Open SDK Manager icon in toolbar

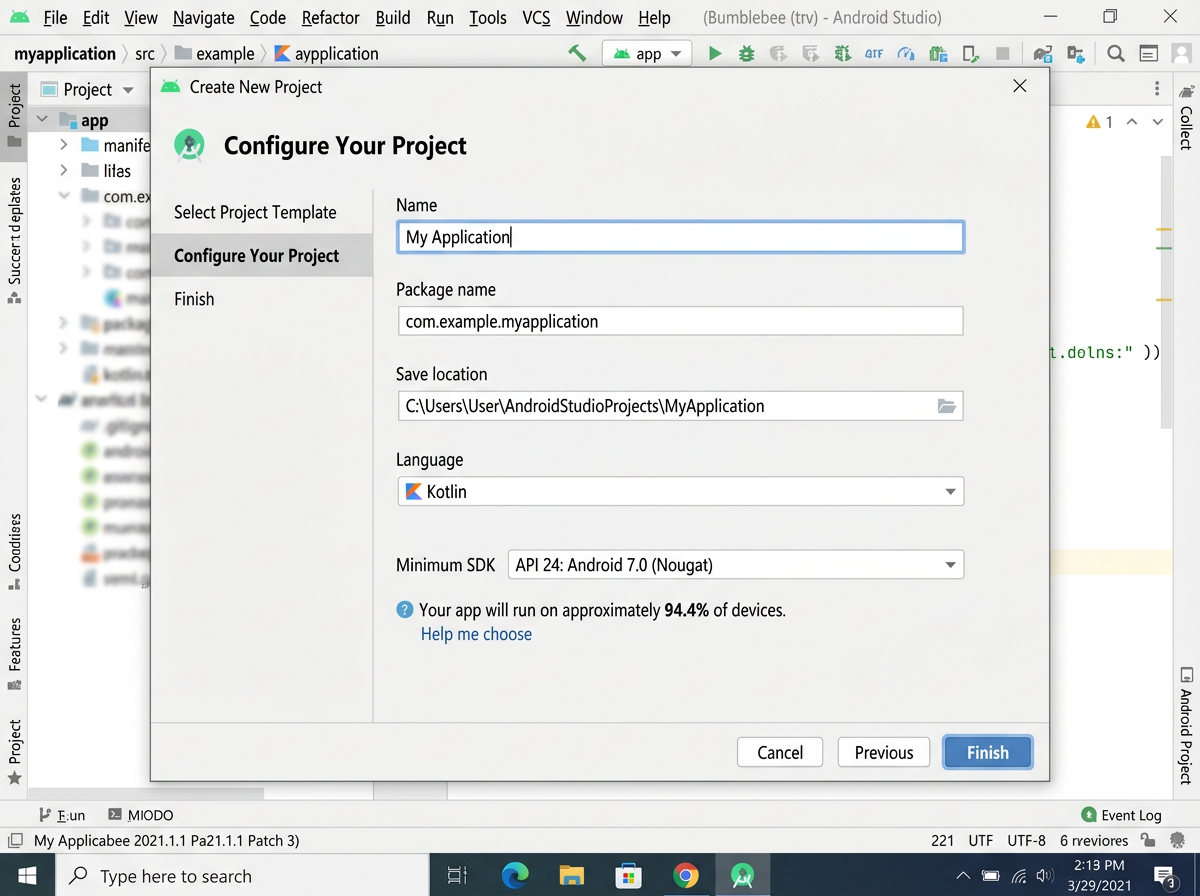pyautogui.click(x=1076, y=54)
